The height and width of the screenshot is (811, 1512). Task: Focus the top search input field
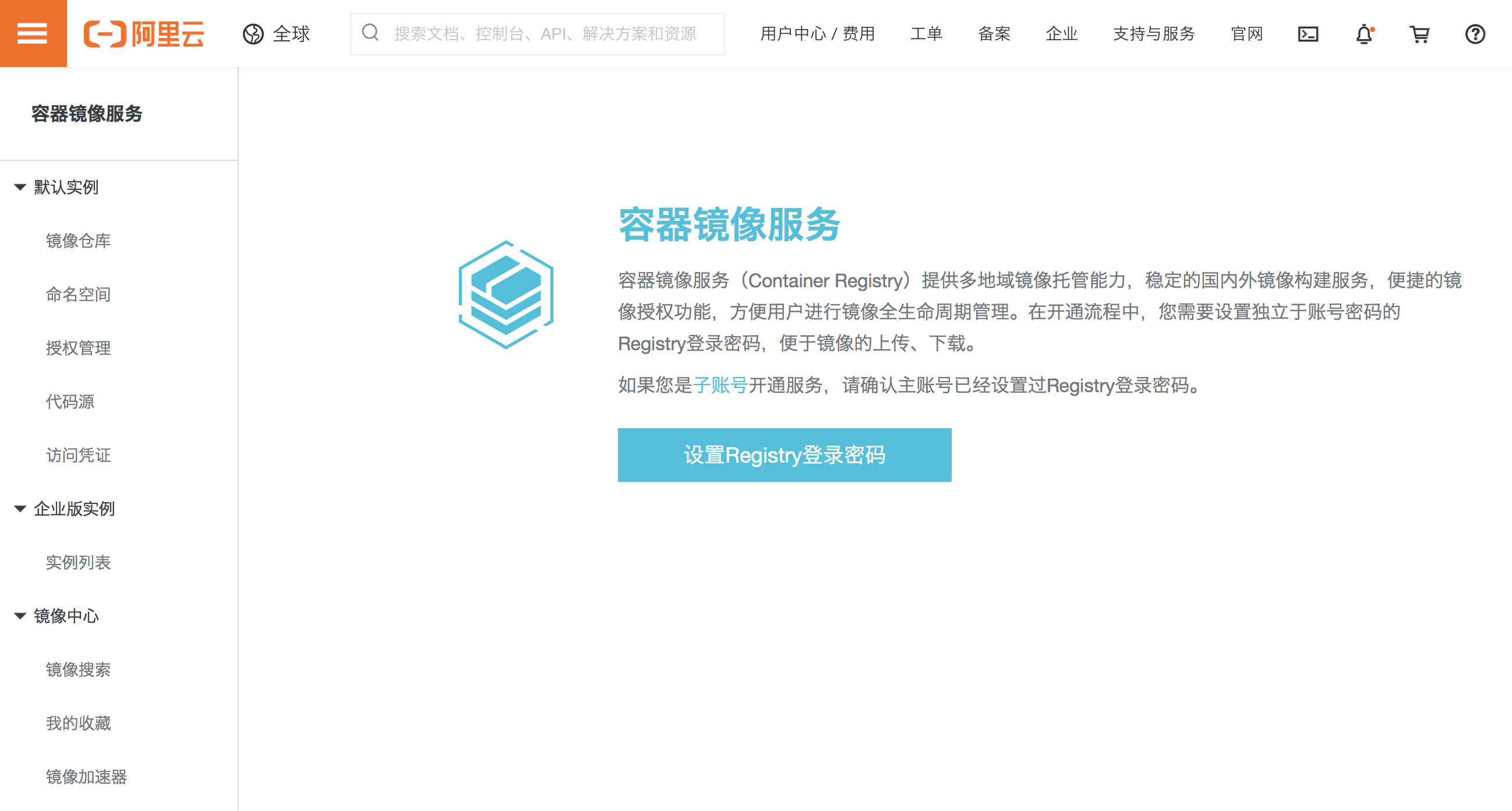[x=546, y=34]
